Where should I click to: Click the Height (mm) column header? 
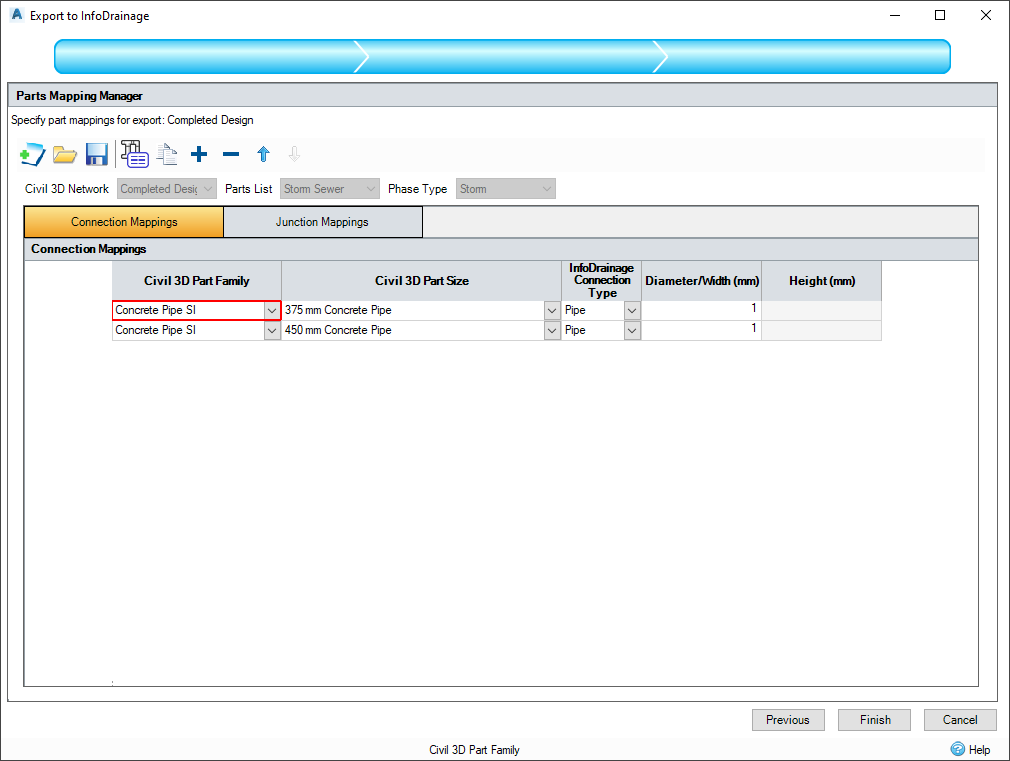[822, 280]
